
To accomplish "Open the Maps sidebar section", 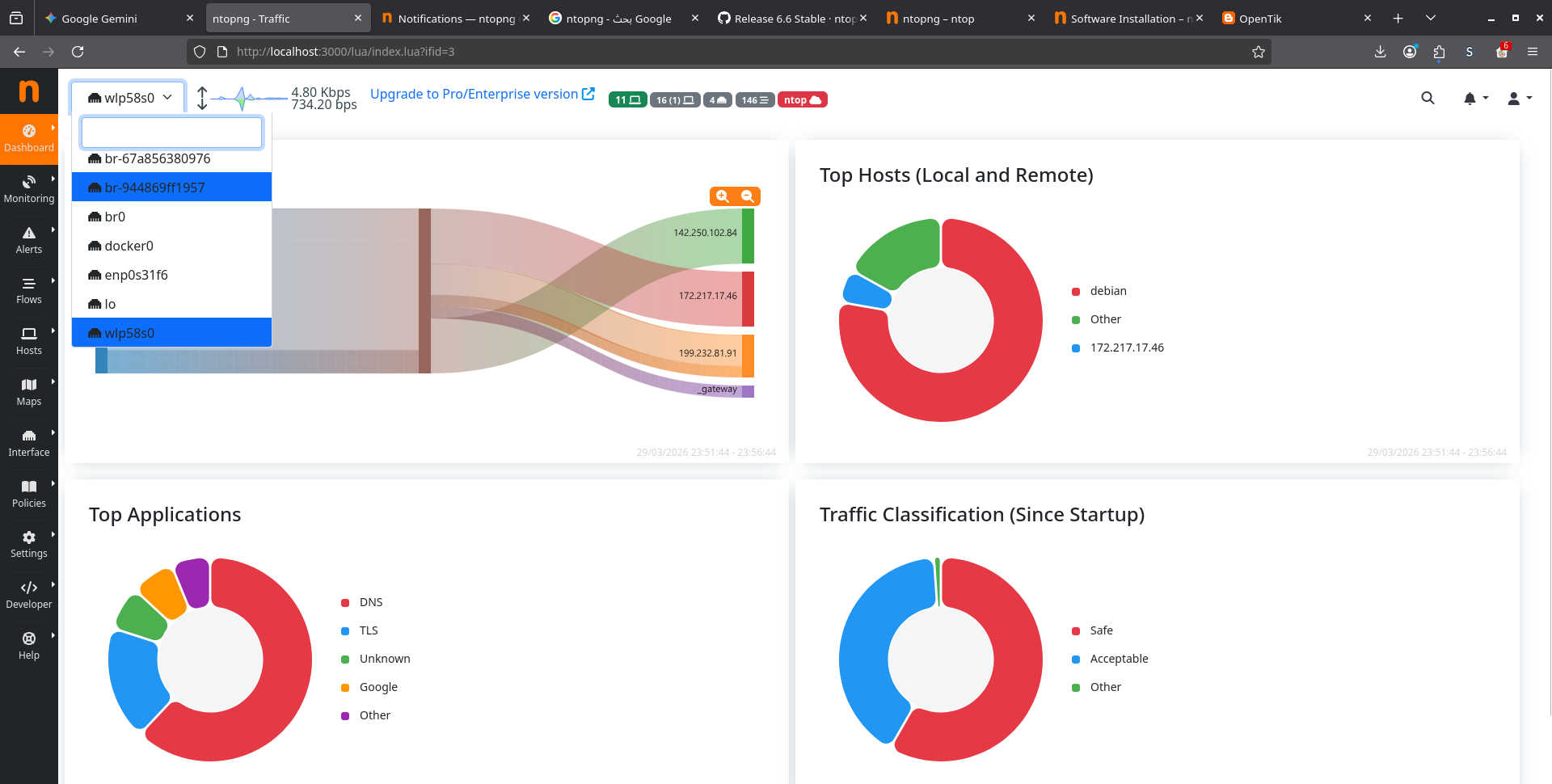I will (28, 392).
